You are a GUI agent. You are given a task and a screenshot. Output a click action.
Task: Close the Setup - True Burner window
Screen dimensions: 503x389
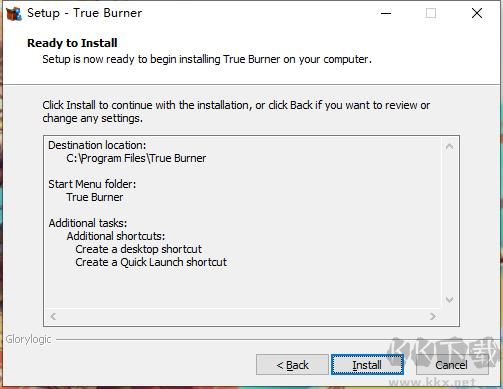click(477, 13)
